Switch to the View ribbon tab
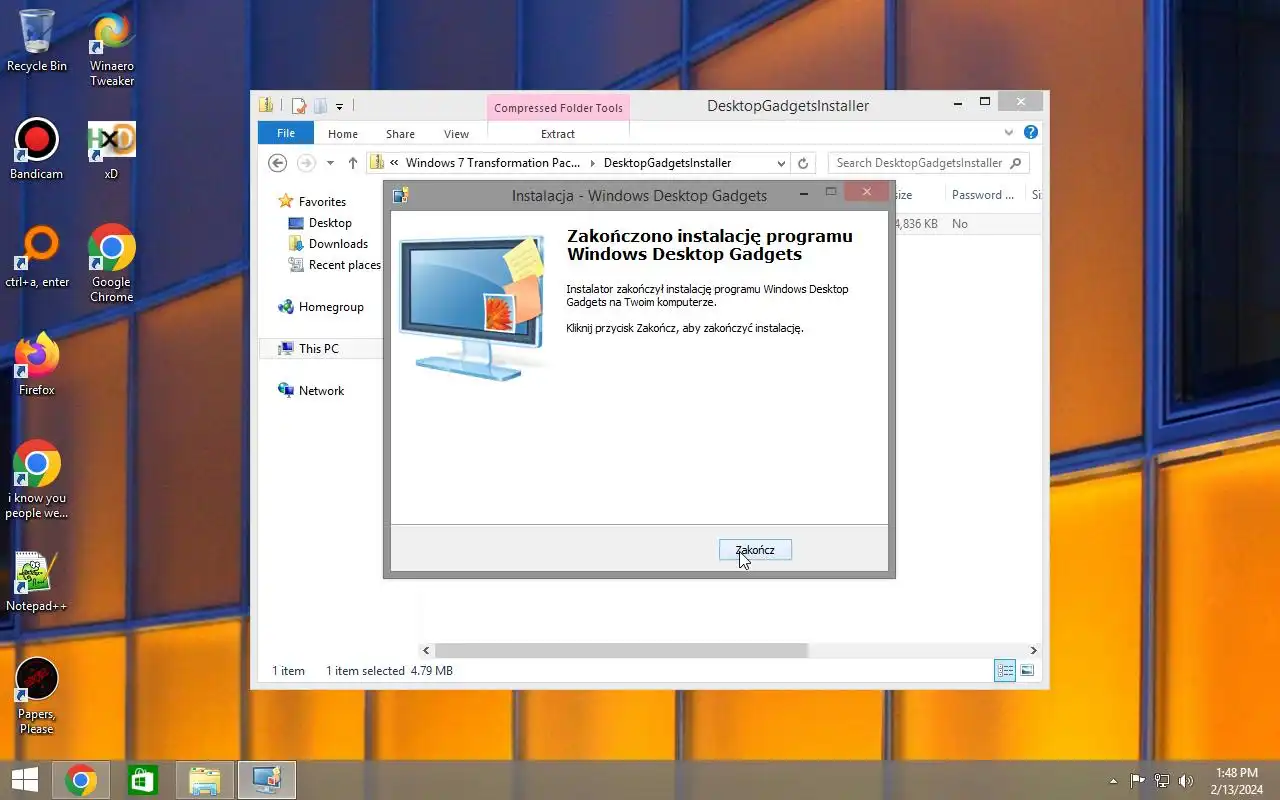This screenshot has height=800, width=1280. 456,134
